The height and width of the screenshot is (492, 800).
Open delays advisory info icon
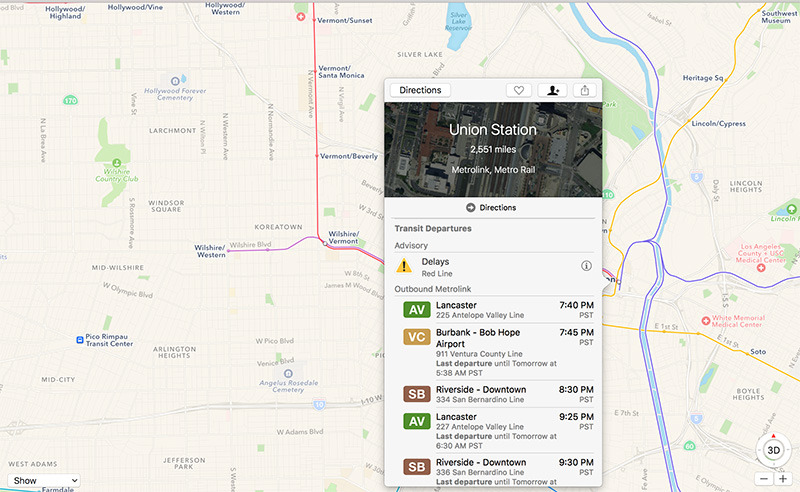tap(586, 266)
